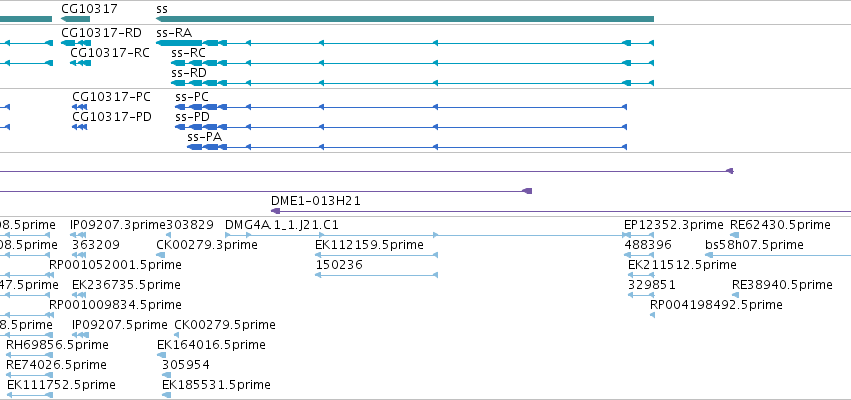Select the CG10317-PD label

[112, 117]
